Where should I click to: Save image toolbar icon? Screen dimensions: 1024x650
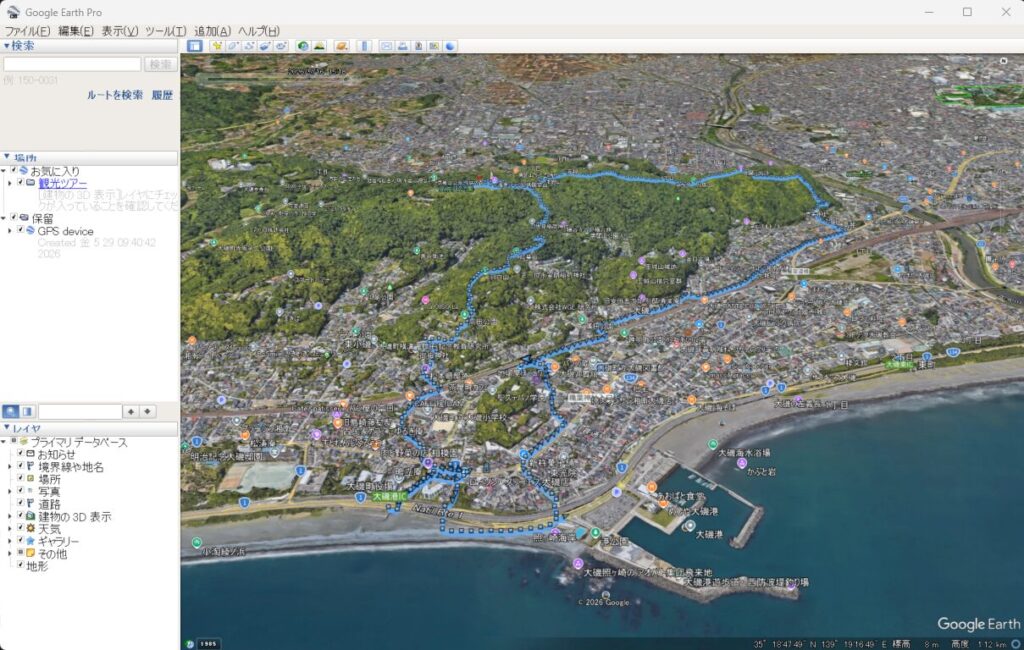pos(419,46)
